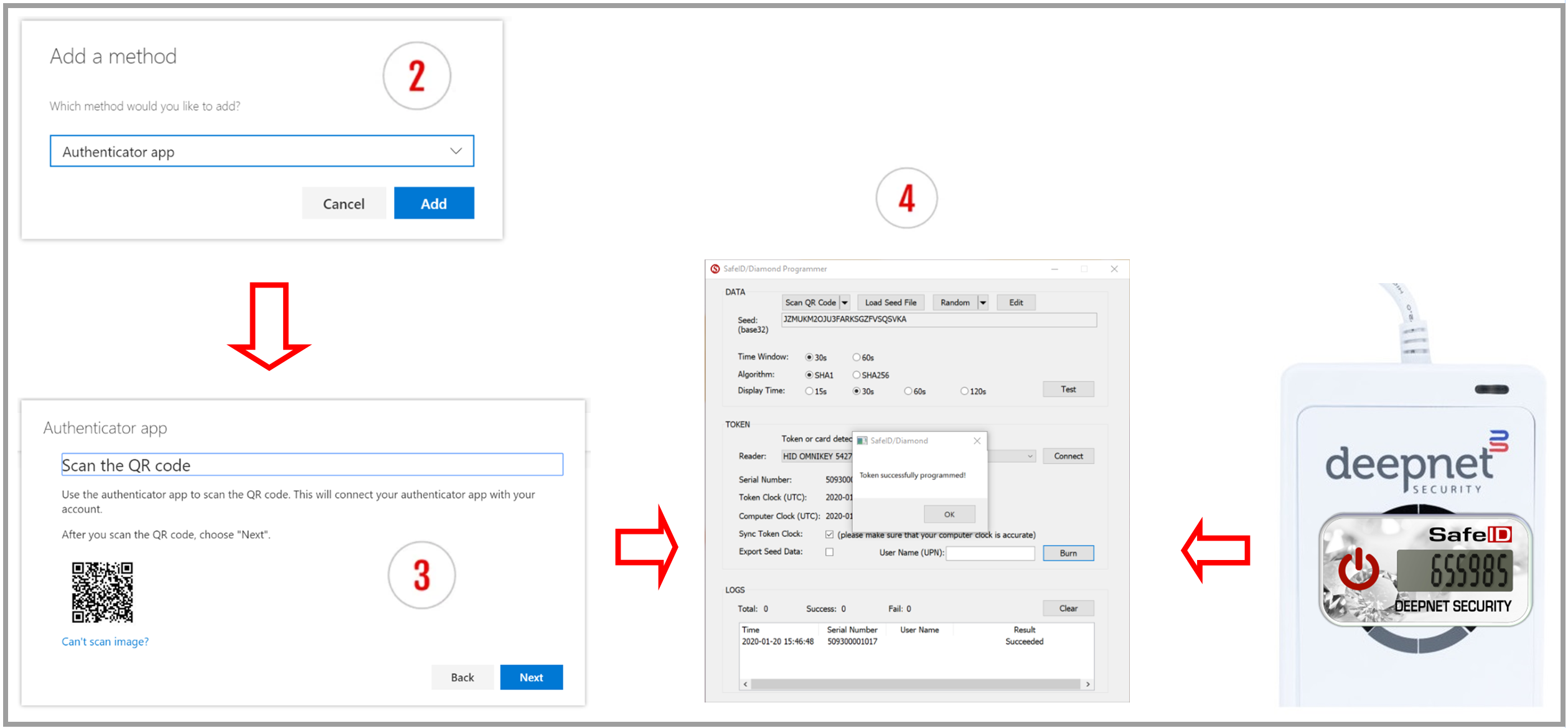The height and width of the screenshot is (728, 1568).
Task: Uncheck Sync Token Clock
Action: [829, 534]
